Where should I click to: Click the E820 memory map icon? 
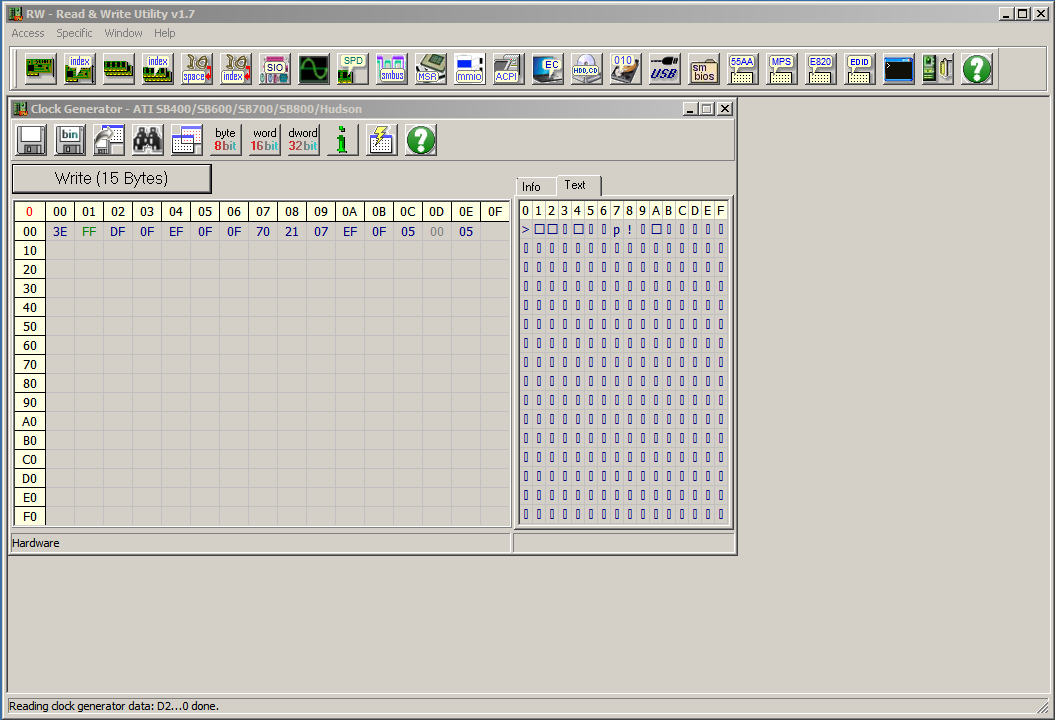click(x=820, y=68)
